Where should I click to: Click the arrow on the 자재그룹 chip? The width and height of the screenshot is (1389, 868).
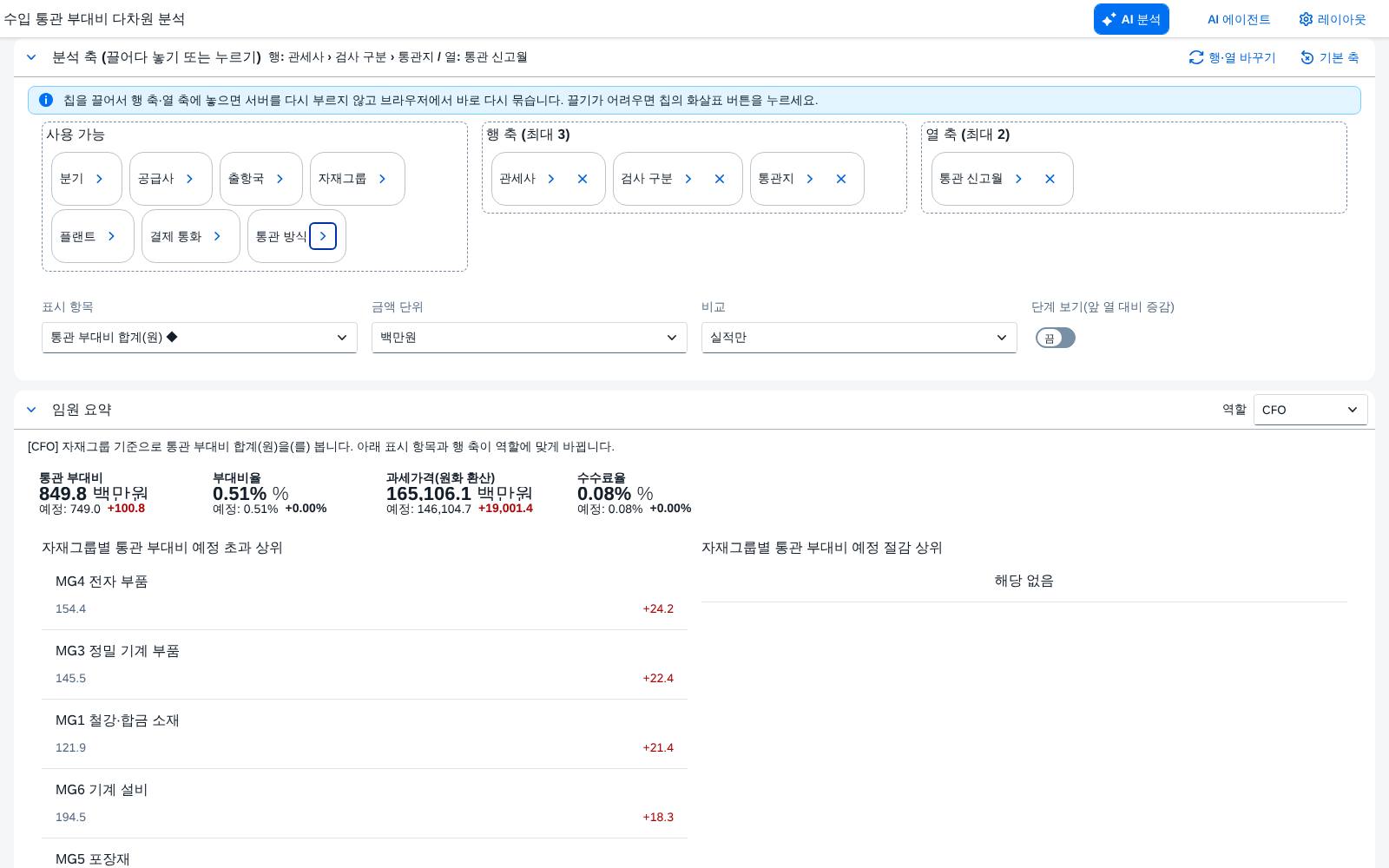[x=382, y=179]
